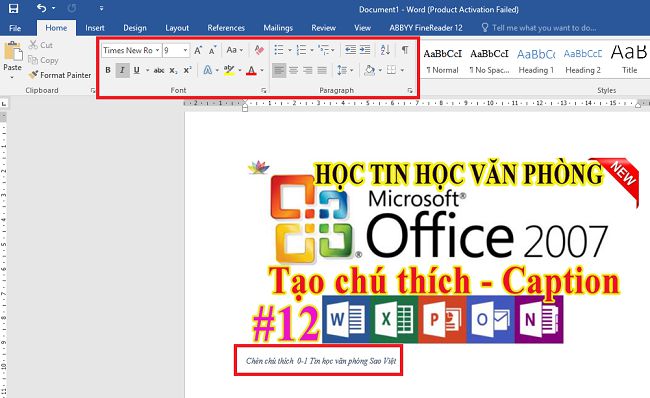This screenshot has height=398, width=650.
Task: Toggle Underline formatting
Action: 136,70
